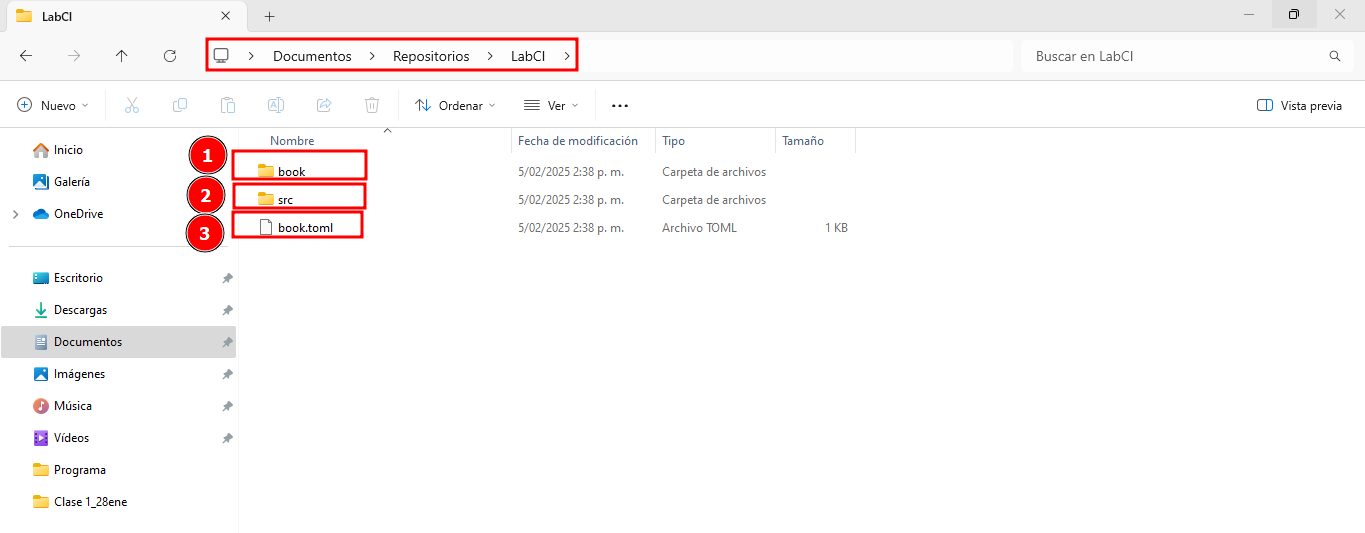Click src row's Carpeta de archivos cell
The image size is (1365, 533).
pyautogui.click(x=714, y=200)
